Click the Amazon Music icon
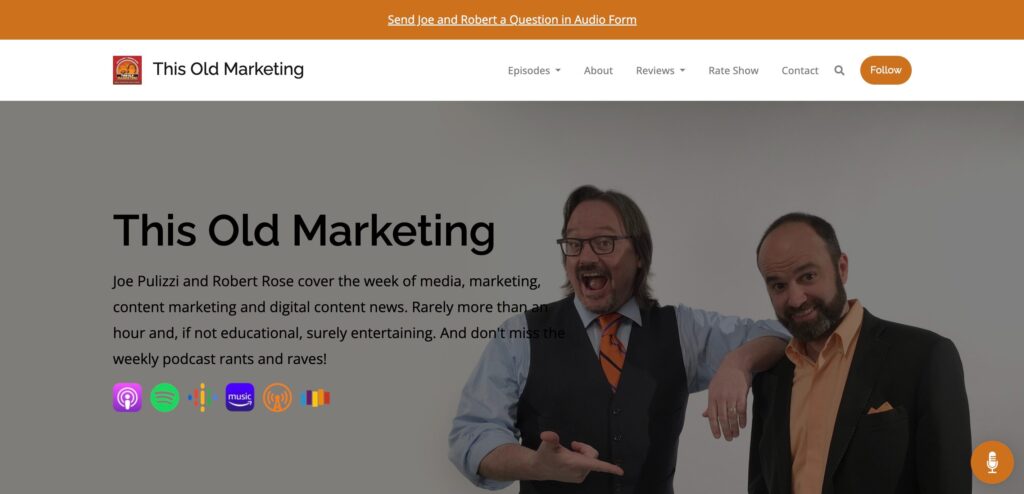The height and width of the screenshot is (494, 1024). pos(240,397)
